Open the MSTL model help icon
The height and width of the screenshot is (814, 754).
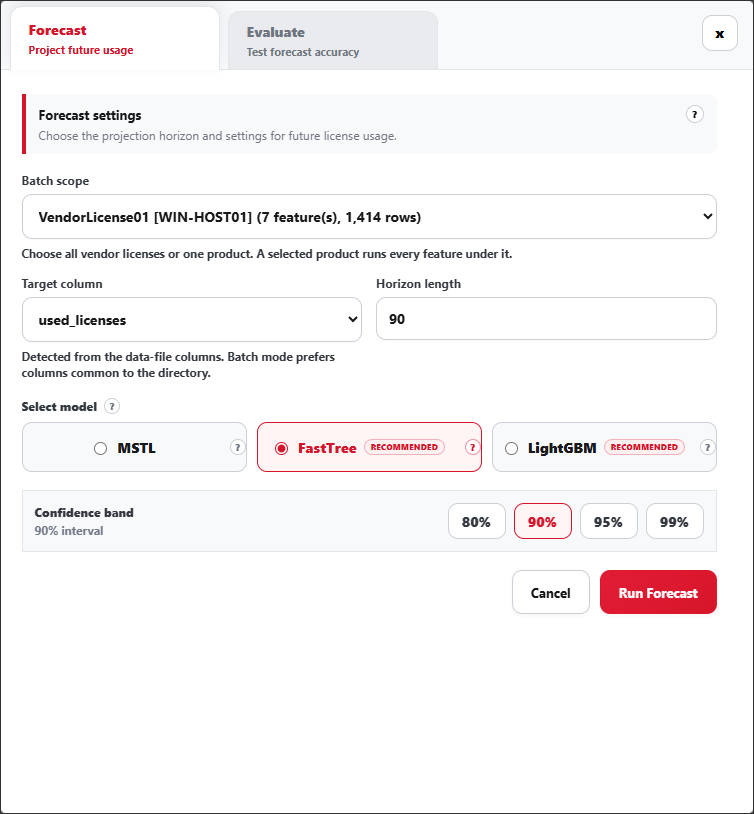(x=237, y=447)
